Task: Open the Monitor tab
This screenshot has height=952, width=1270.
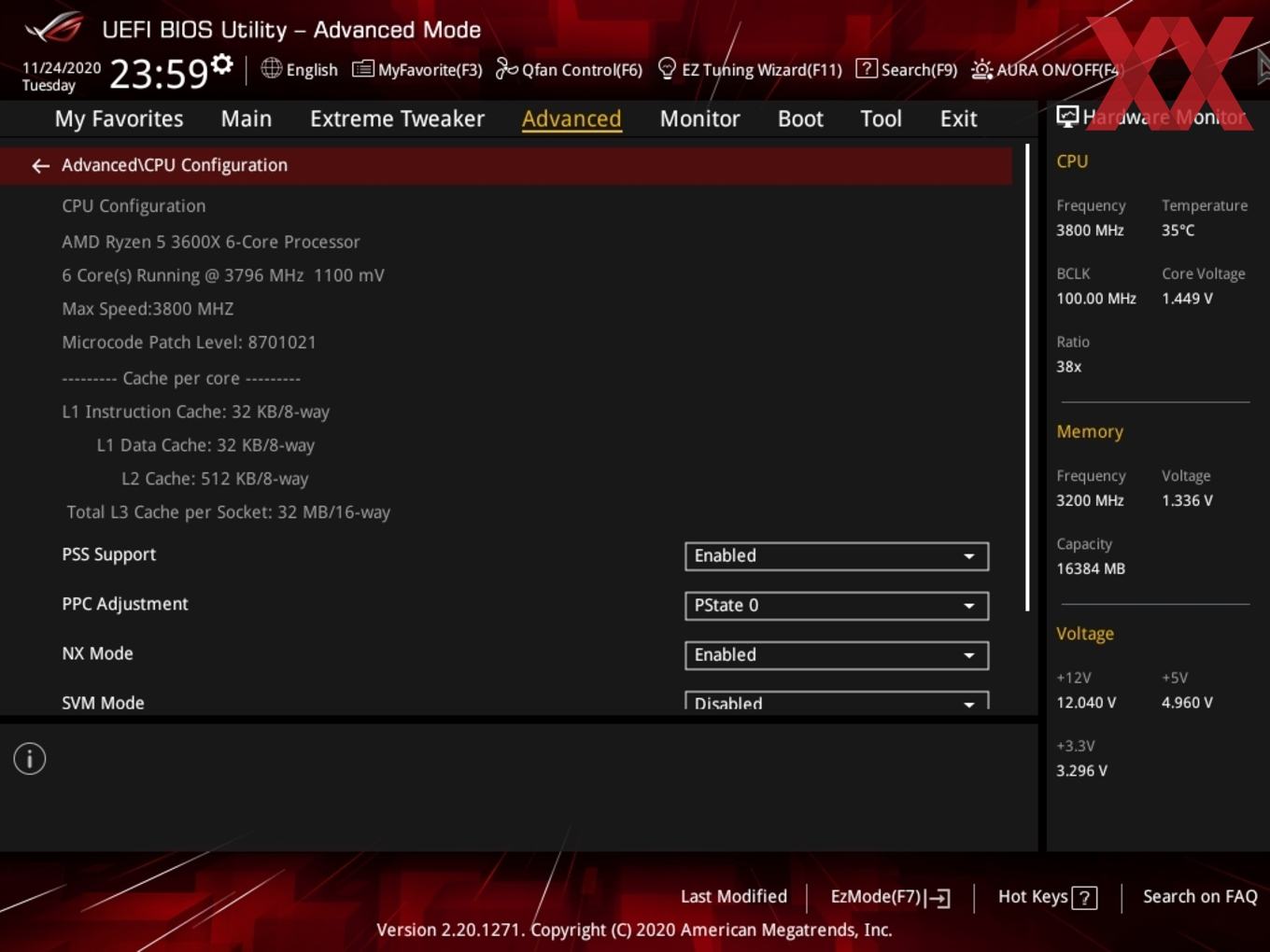Action: tap(699, 119)
